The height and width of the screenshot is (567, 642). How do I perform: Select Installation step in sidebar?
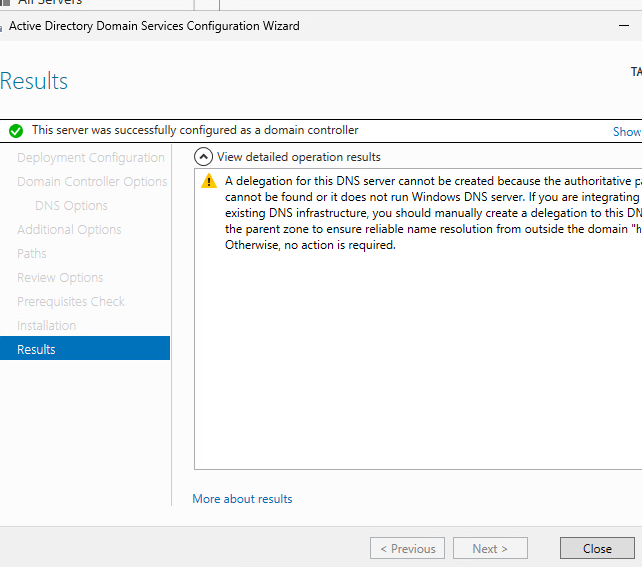click(x=46, y=325)
